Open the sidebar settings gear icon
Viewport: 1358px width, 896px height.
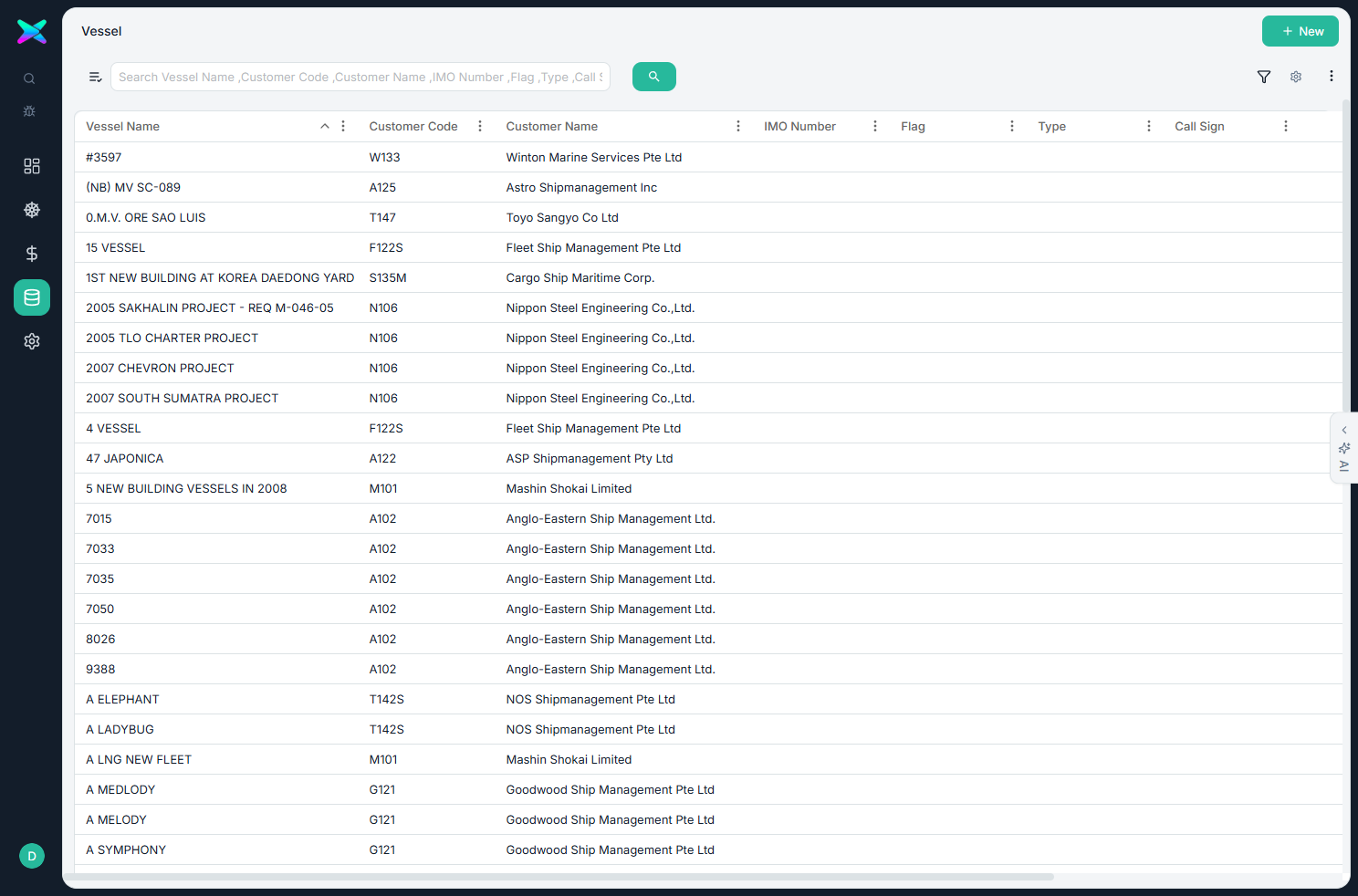[x=32, y=341]
